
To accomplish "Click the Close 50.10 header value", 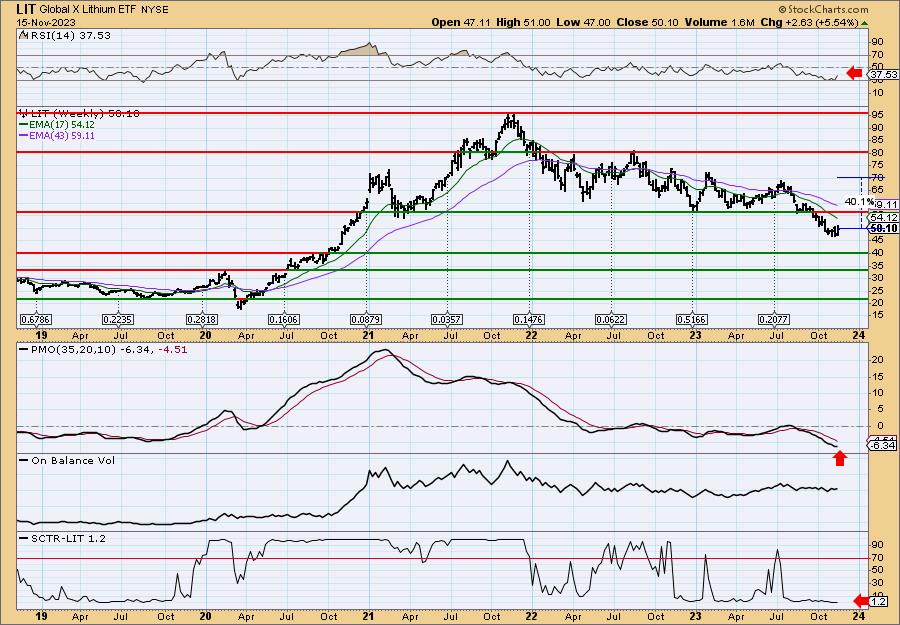I will click(x=647, y=22).
